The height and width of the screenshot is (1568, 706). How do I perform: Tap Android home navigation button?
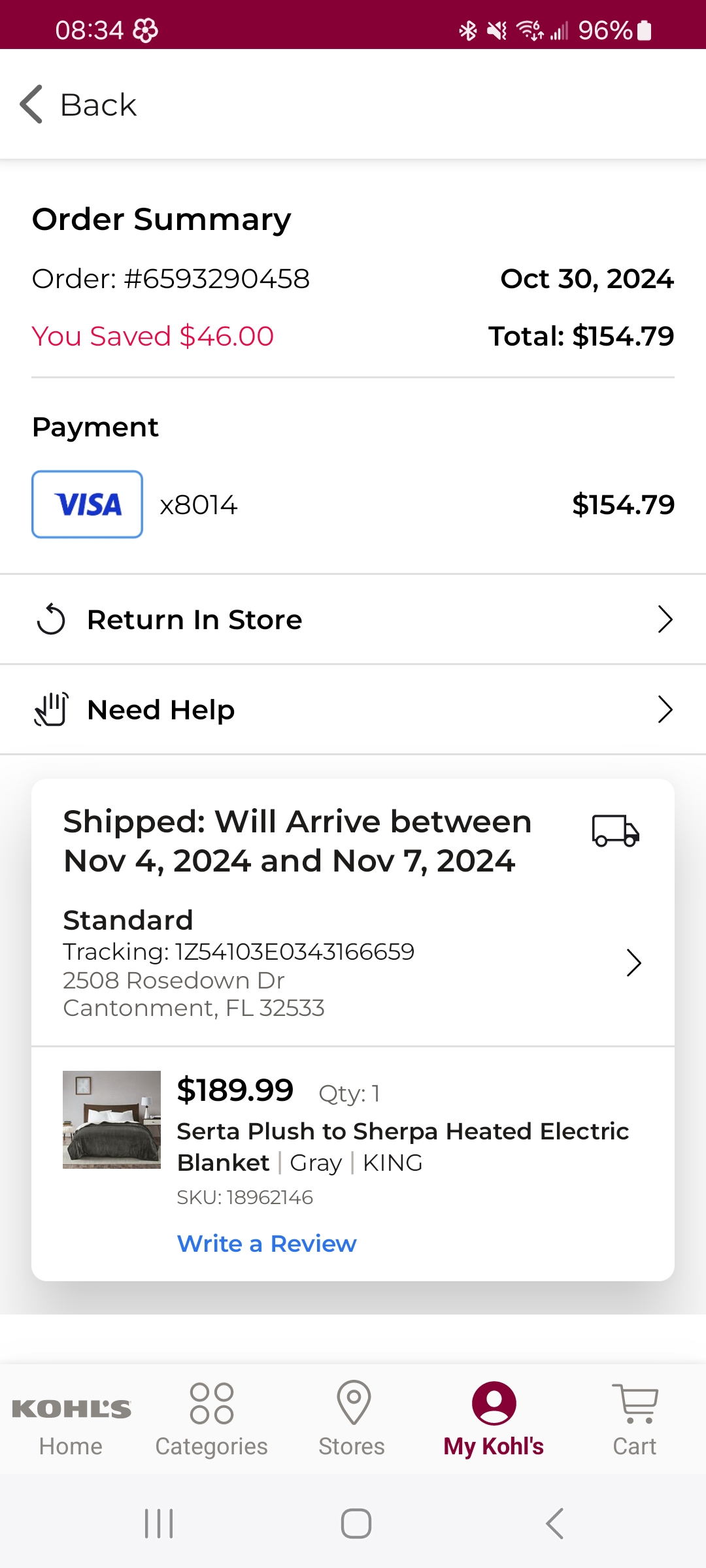(x=356, y=1524)
